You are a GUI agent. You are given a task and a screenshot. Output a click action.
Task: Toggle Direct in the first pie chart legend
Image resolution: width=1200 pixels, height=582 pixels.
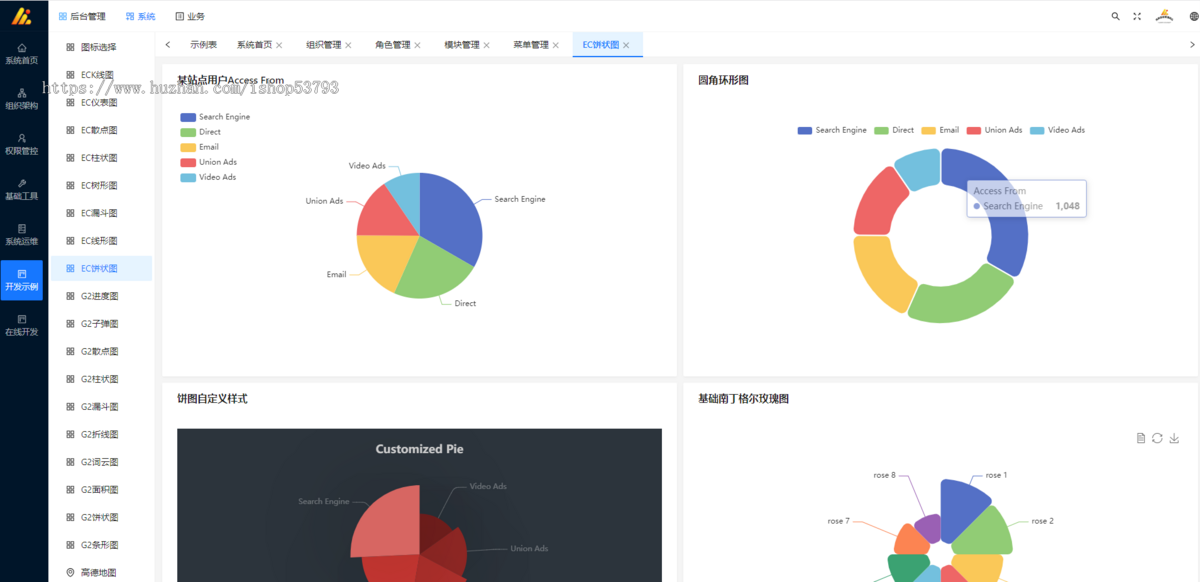click(201, 132)
